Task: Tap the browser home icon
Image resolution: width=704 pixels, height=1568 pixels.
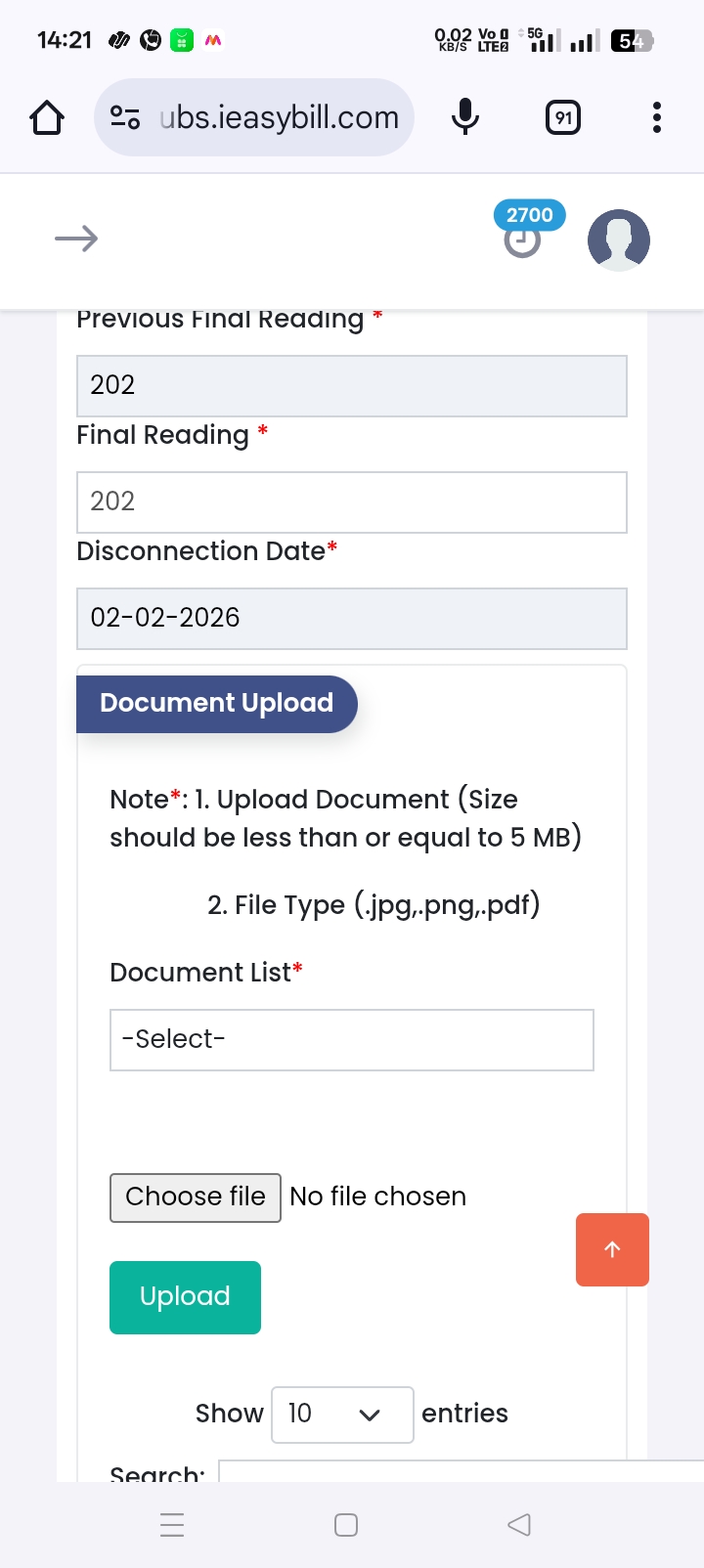Action: click(x=47, y=118)
